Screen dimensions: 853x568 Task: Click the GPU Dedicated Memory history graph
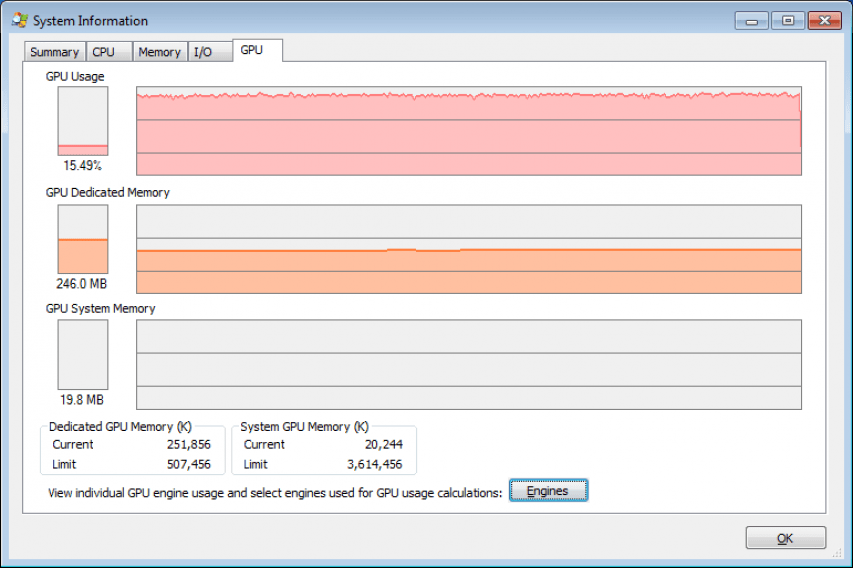468,249
